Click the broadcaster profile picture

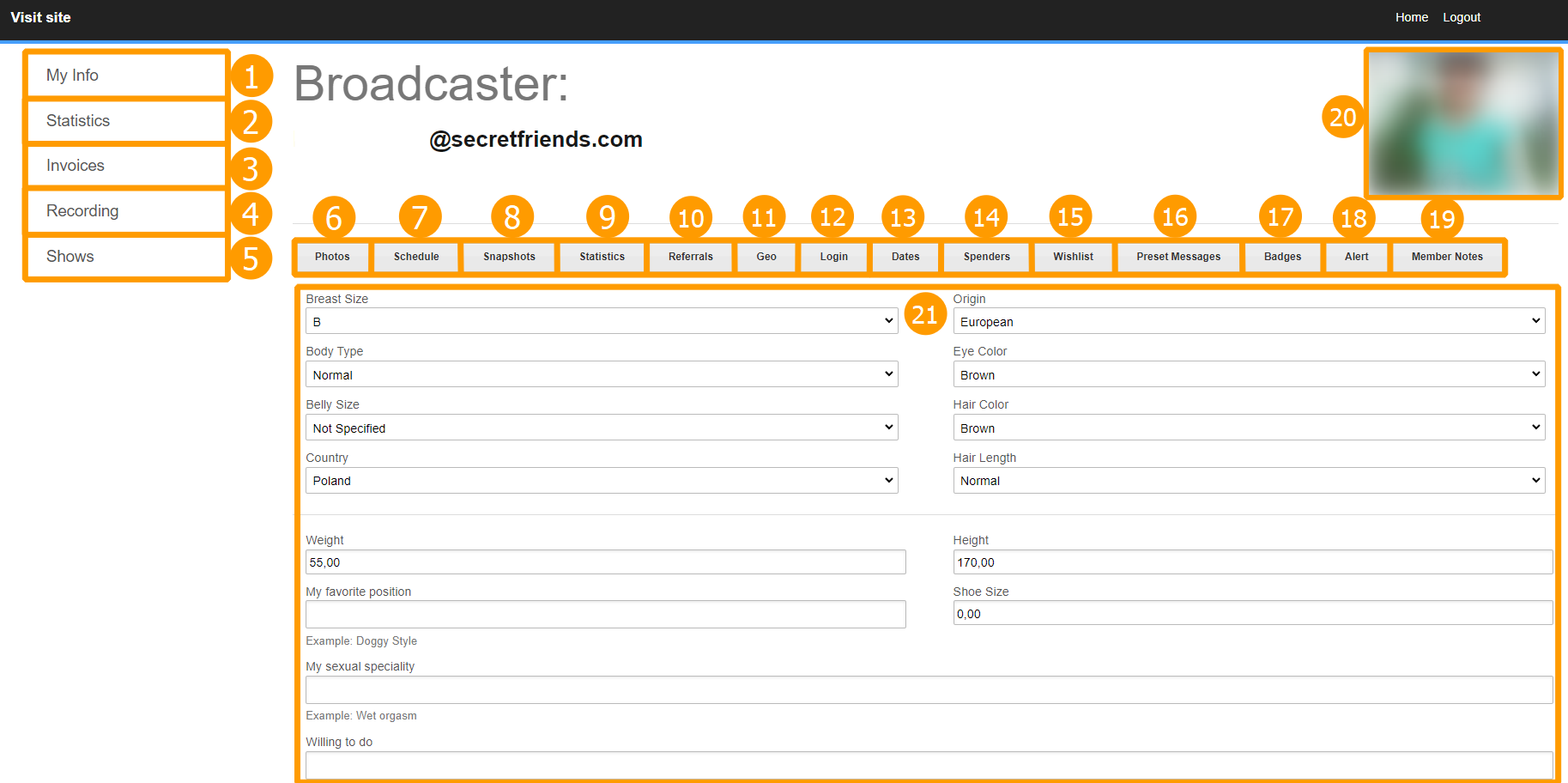(1462, 124)
